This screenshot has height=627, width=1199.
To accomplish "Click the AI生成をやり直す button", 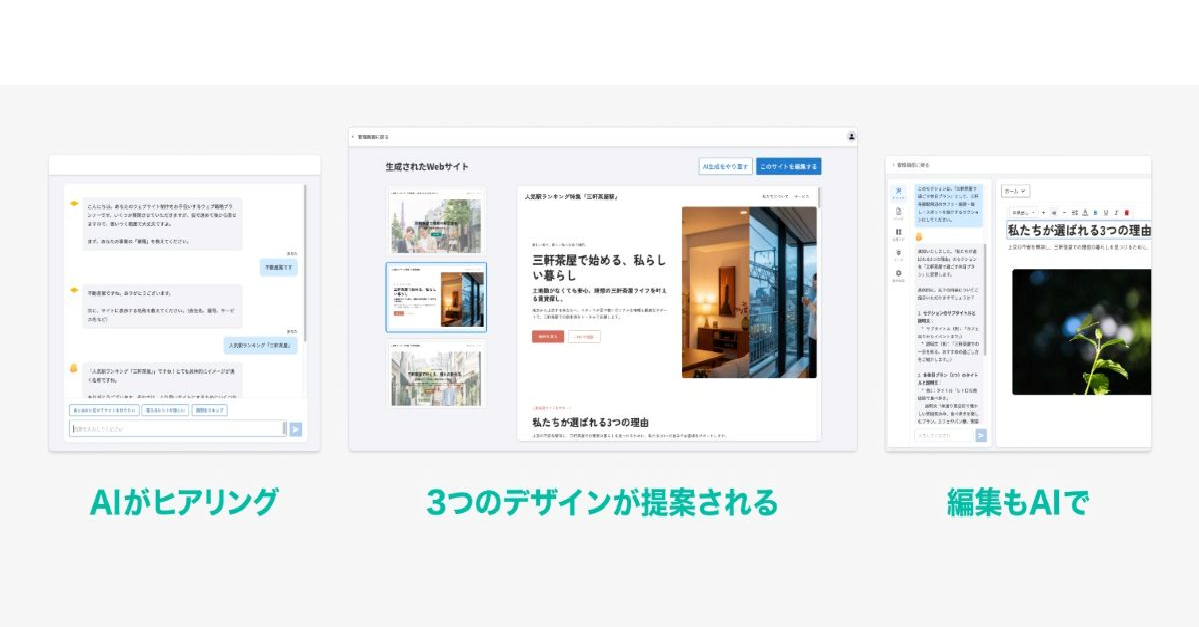I will (725, 166).
